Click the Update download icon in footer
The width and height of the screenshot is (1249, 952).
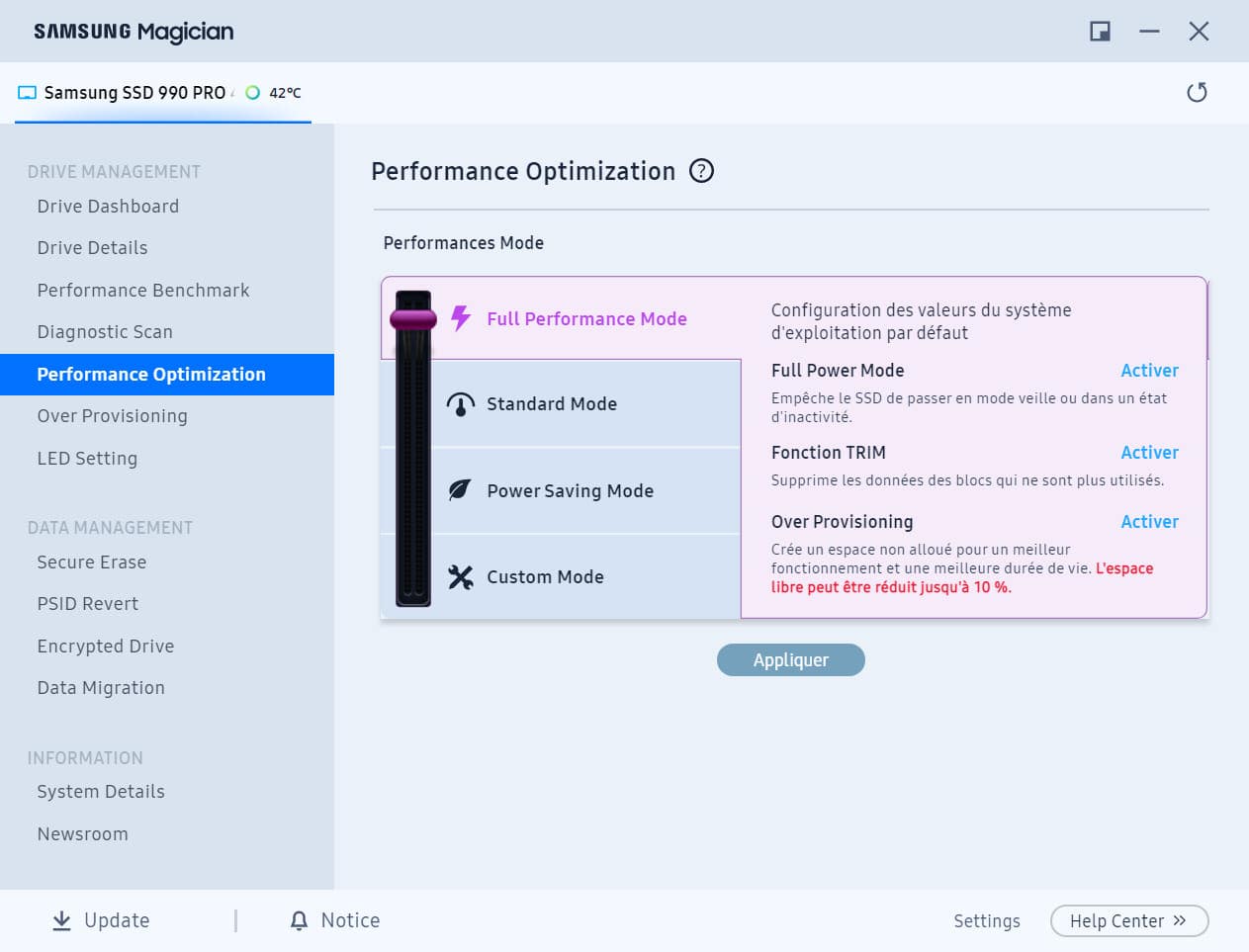point(61,920)
